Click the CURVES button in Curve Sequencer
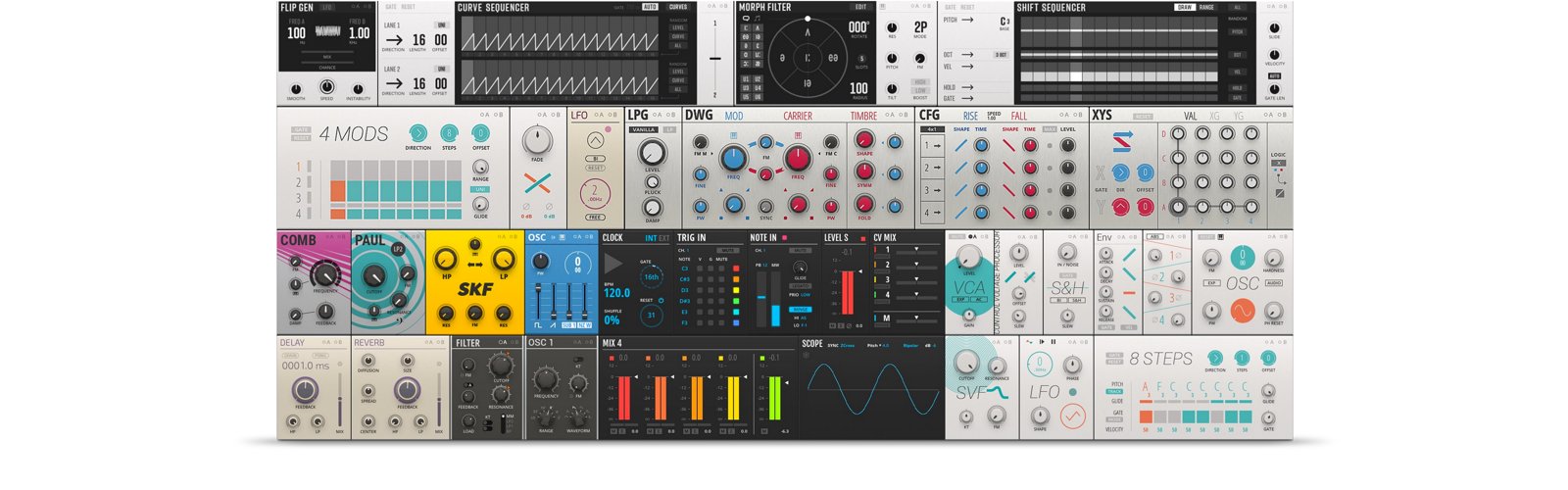This screenshot has height=490, width=1568. [677, 7]
